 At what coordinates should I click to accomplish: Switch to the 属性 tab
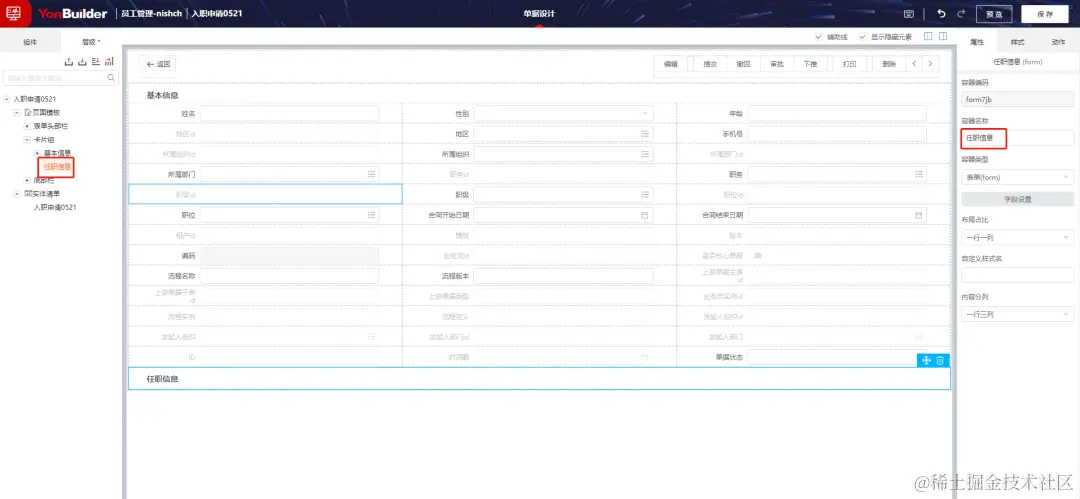(x=977, y=42)
